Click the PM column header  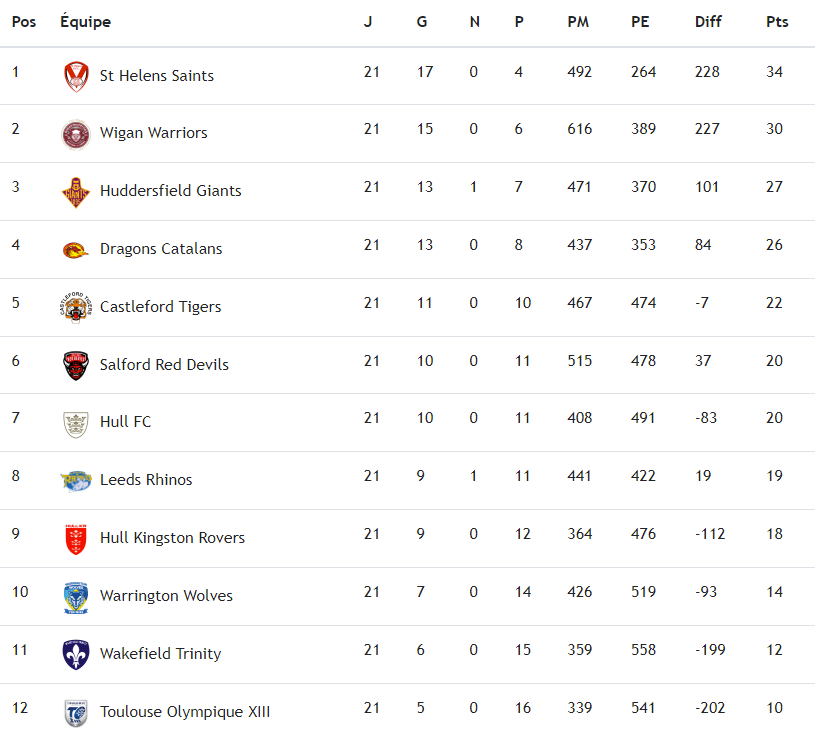pos(578,22)
